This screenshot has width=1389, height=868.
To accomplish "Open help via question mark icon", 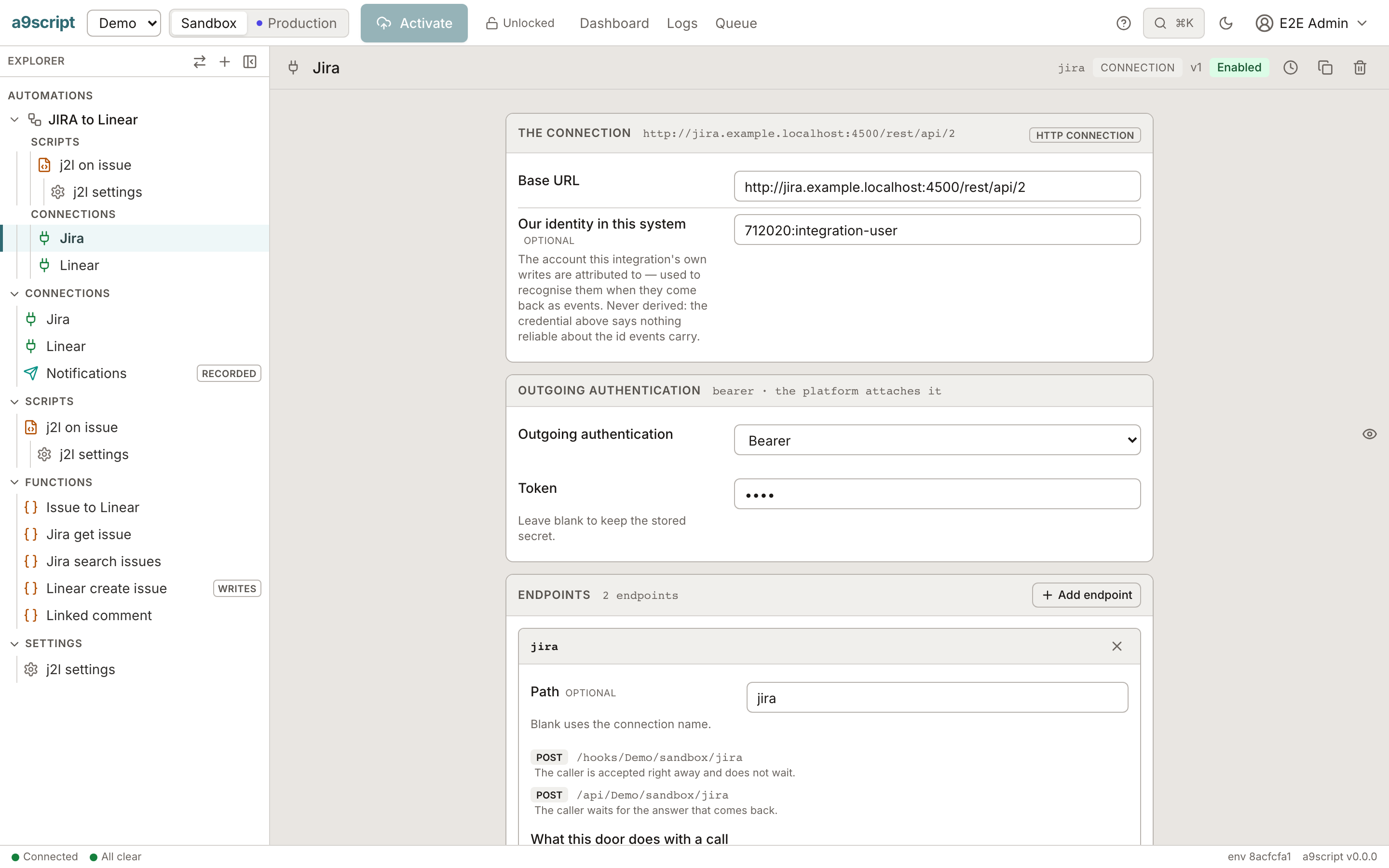I will pyautogui.click(x=1123, y=23).
